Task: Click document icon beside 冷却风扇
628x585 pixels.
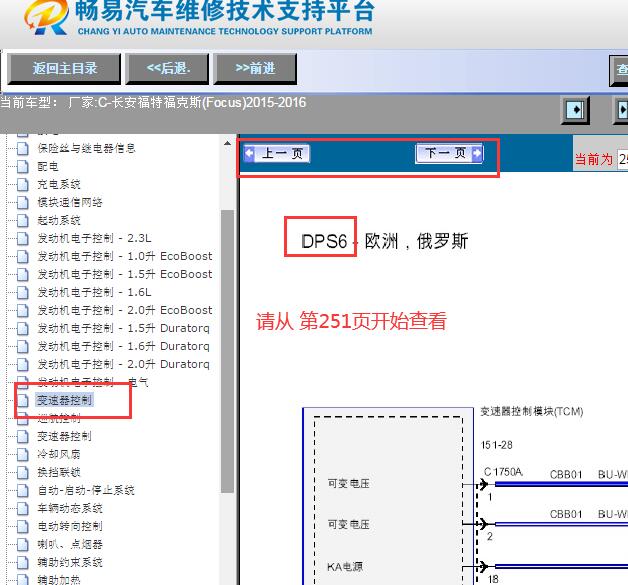Action: point(23,454)
